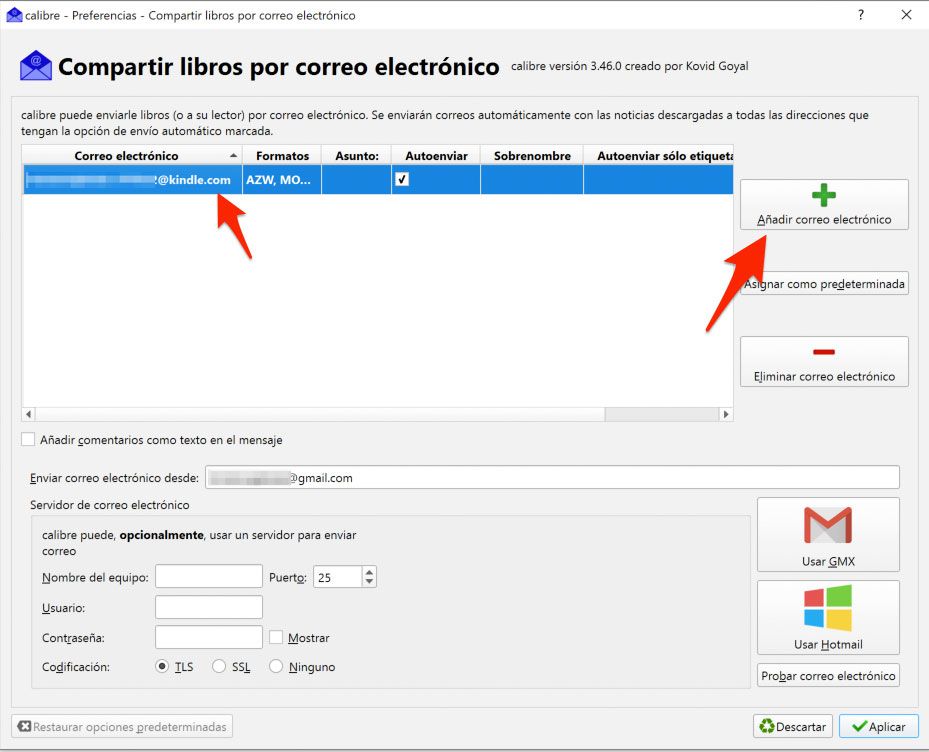
Task: Toggle the Autoenviar checkbox for the kindle.com row
Action: pos(402,179)
